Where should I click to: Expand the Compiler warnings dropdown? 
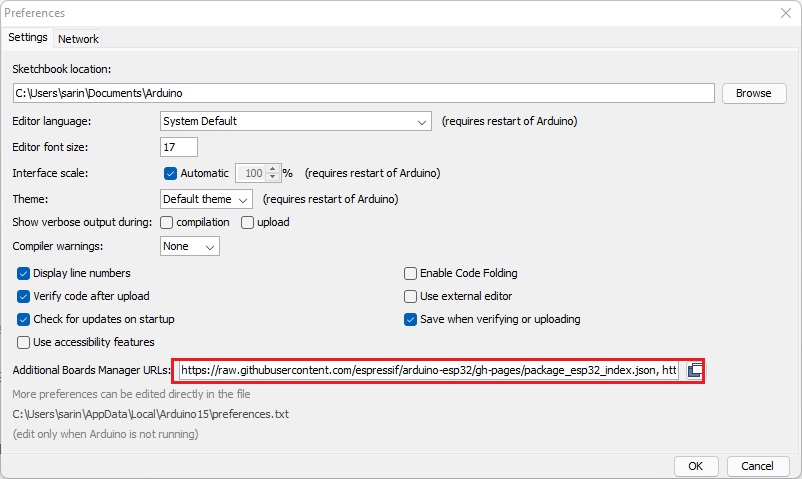190,246
